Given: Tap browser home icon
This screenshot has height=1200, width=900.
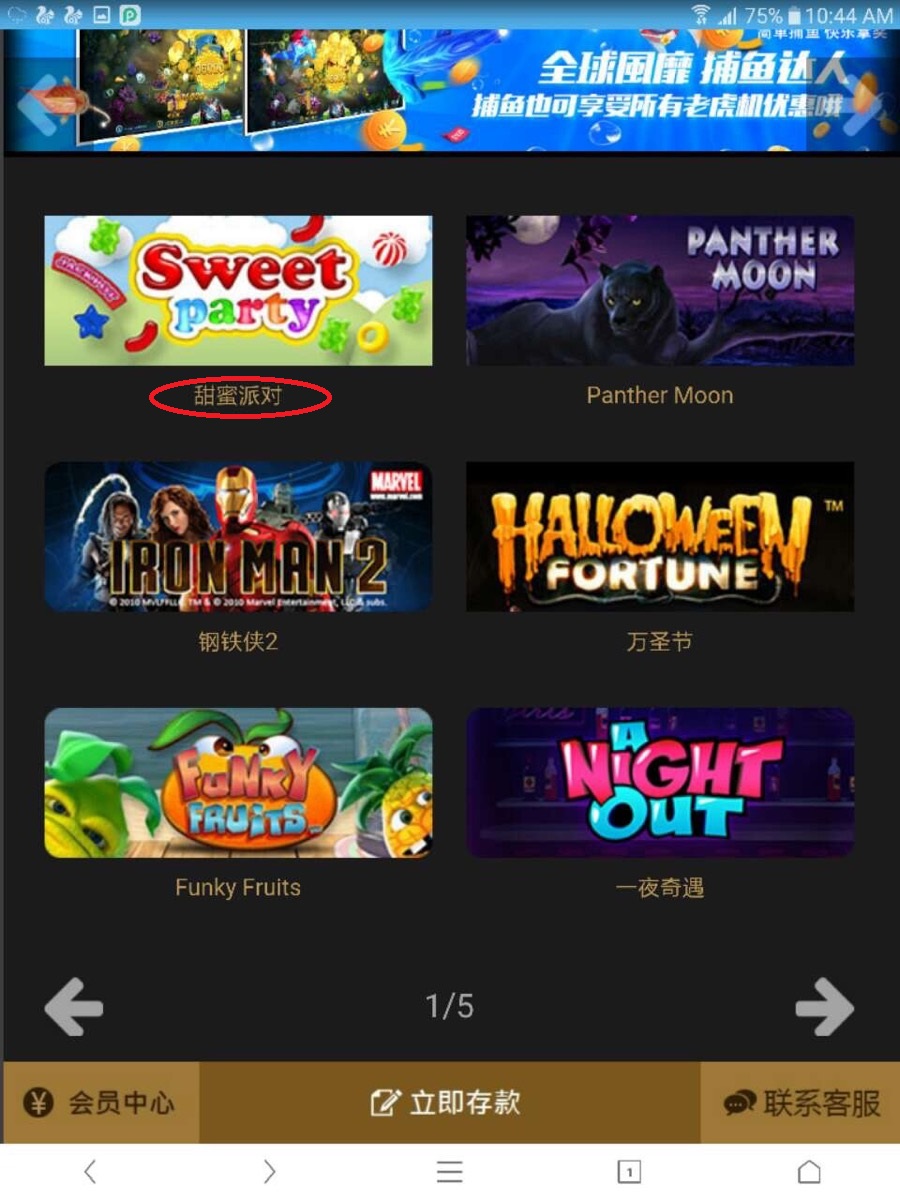Looking at the screenshot, I should [x=809, y=1171].
